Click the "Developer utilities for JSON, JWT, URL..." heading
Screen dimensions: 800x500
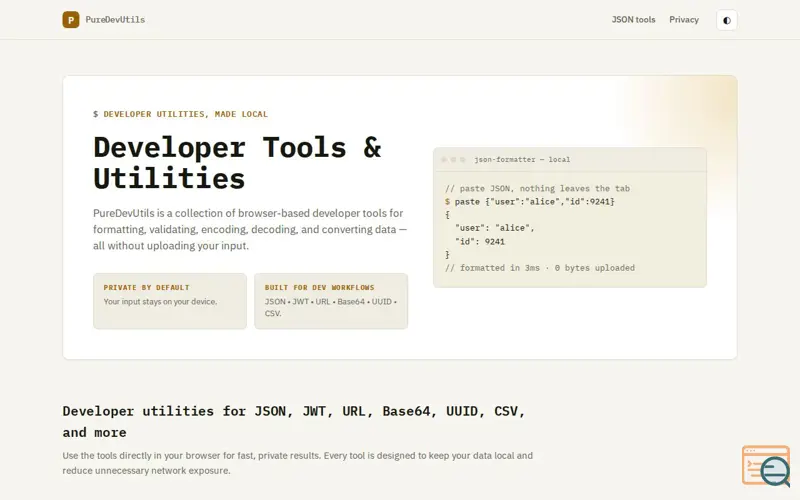tap(294, 421)
